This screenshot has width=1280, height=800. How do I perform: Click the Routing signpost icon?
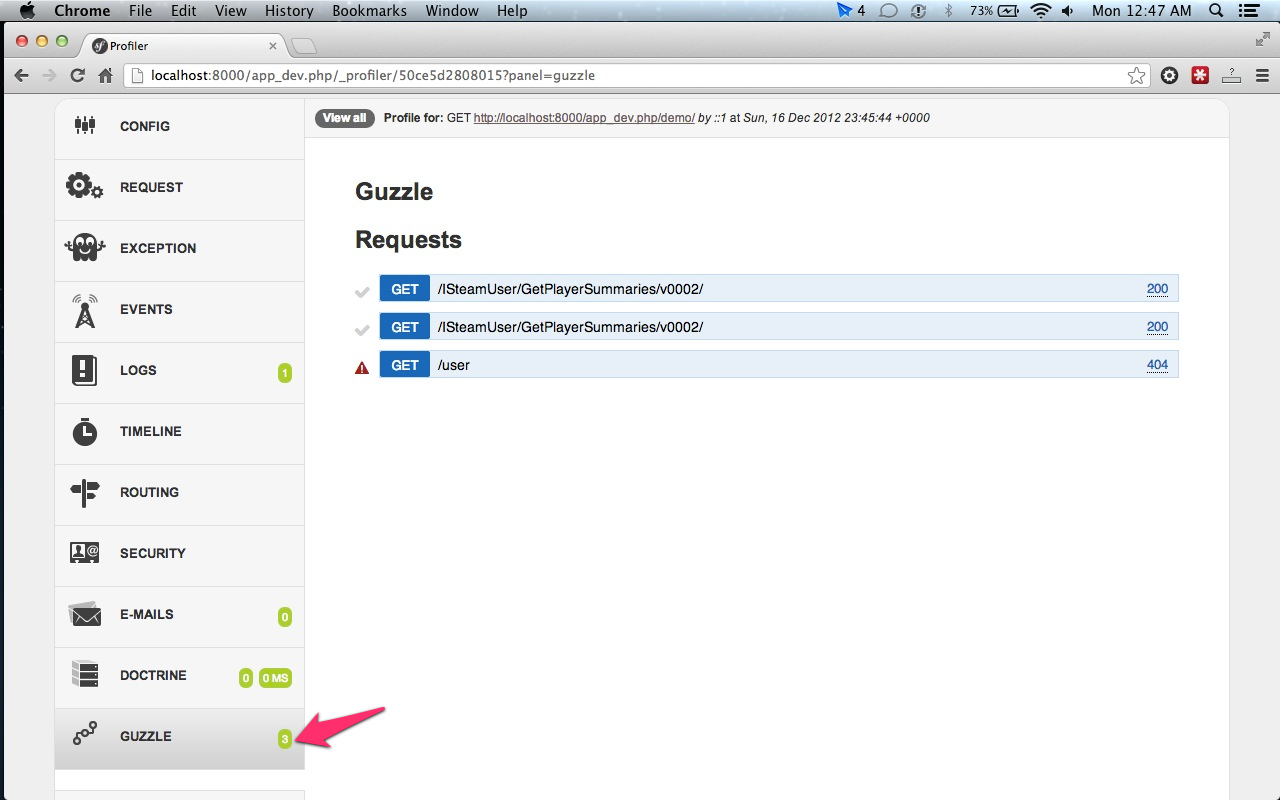pyautogui.click(x=85, y=492)
